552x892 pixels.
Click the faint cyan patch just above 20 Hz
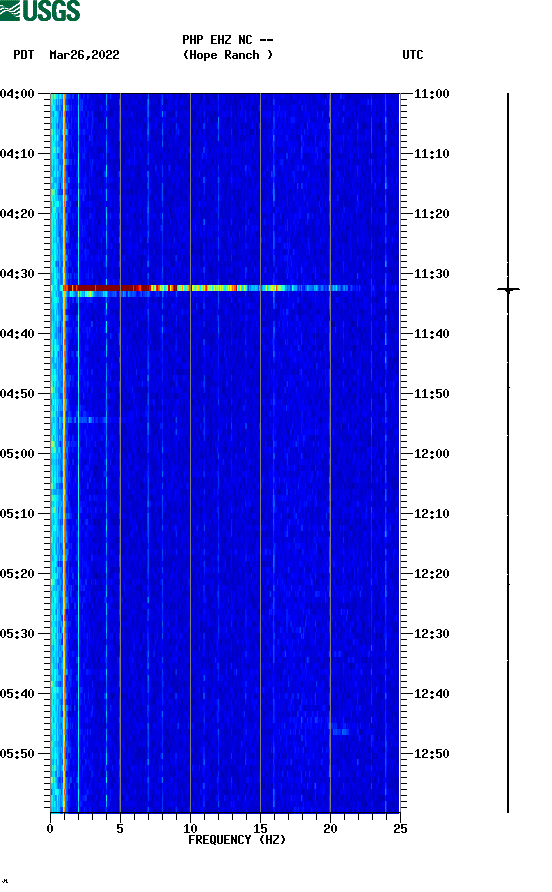click(339, 730)
